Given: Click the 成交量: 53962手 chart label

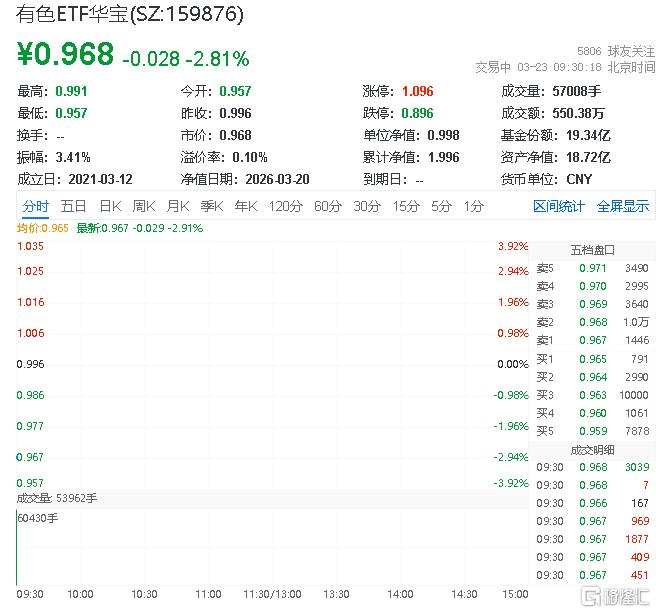Looking at the screenshot, I should tap(57, 498).
